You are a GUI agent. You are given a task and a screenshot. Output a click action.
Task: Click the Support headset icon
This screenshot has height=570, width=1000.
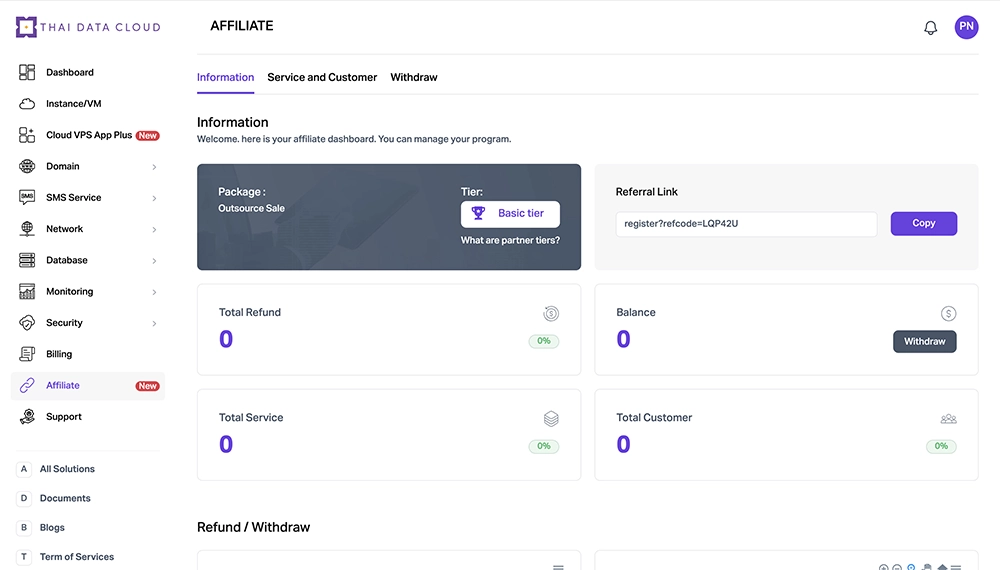pyautogui.click(x=27, y=416)
